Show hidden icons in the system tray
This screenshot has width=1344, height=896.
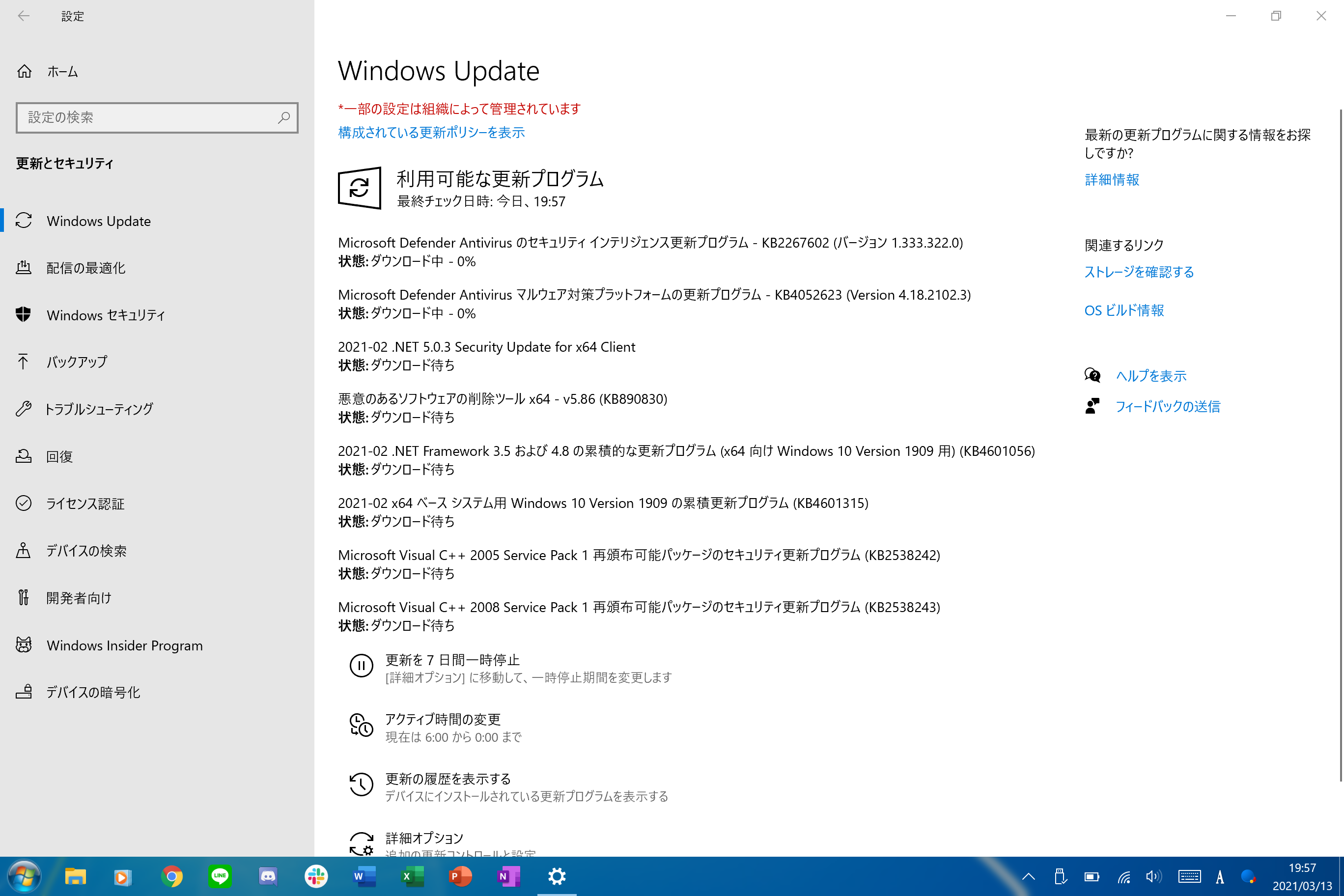pyautogui.click(x=1028, y=876)
